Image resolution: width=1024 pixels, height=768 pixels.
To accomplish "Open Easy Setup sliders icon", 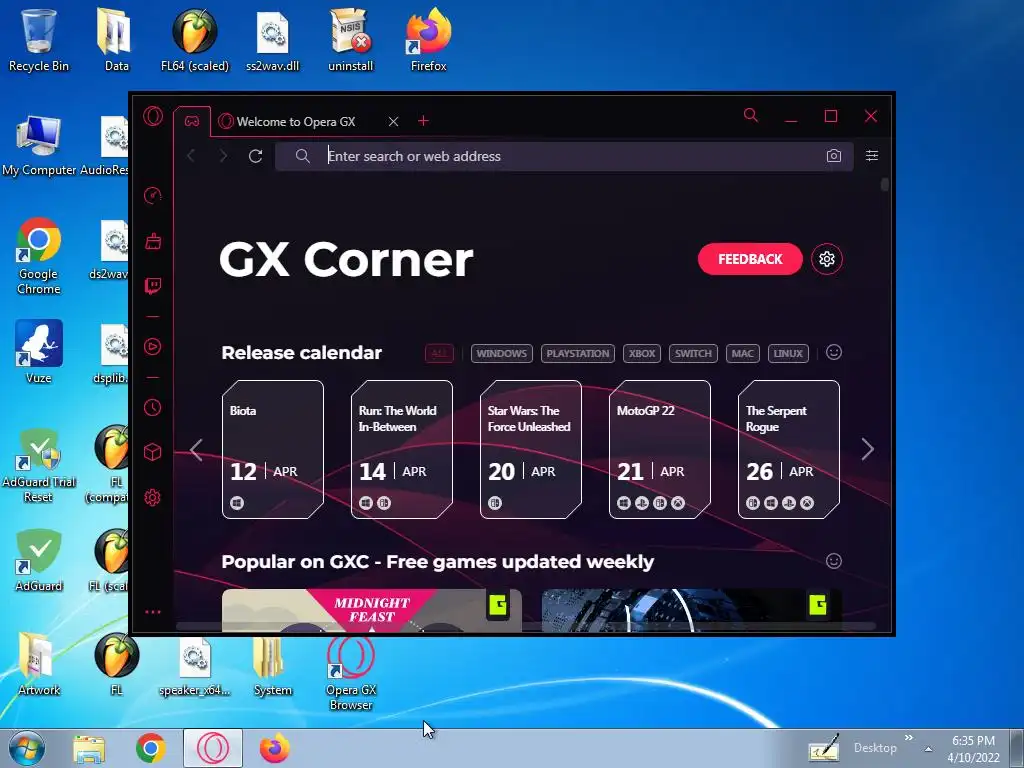I will click(872, 155).
